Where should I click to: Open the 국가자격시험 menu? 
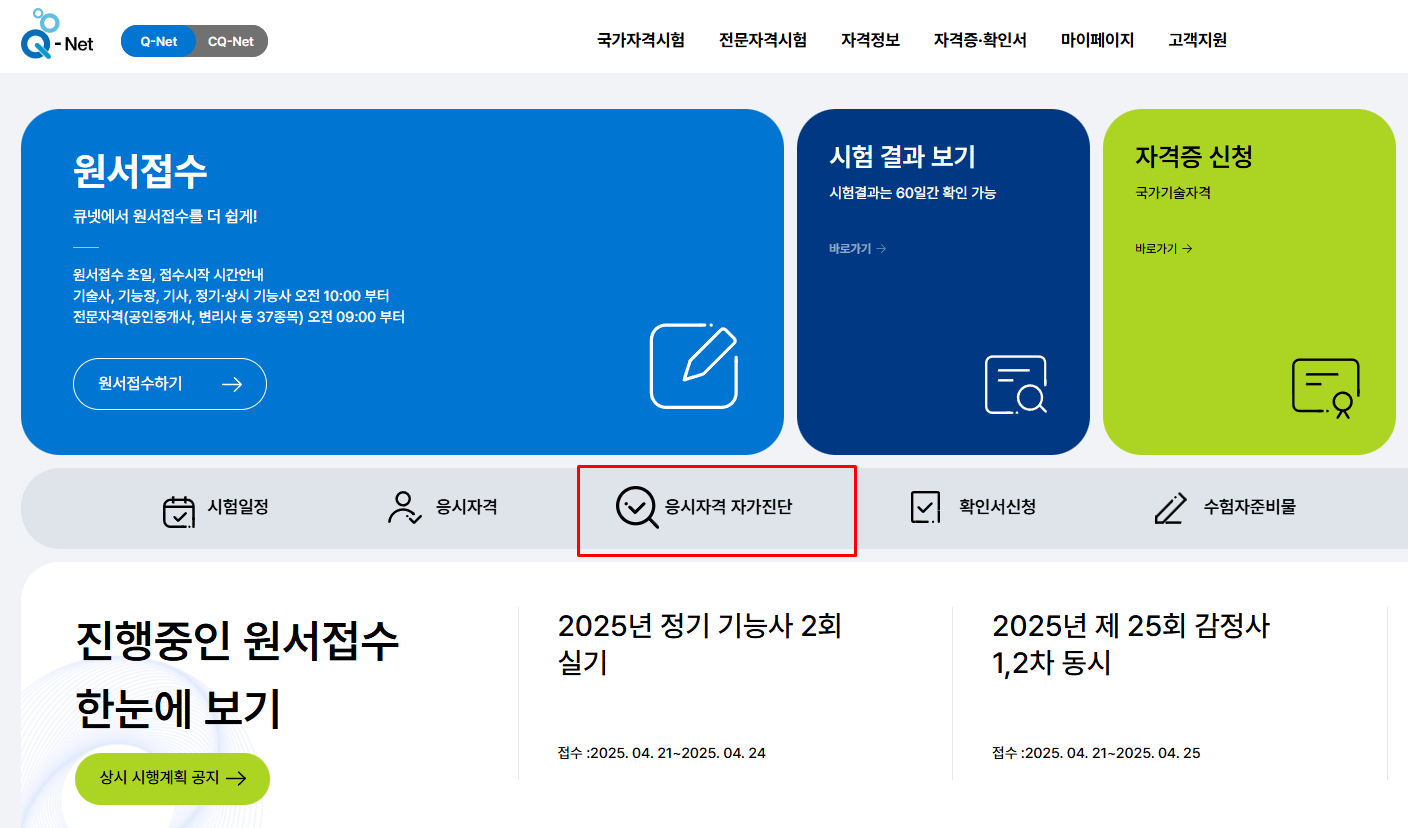(x=641, y=40)
